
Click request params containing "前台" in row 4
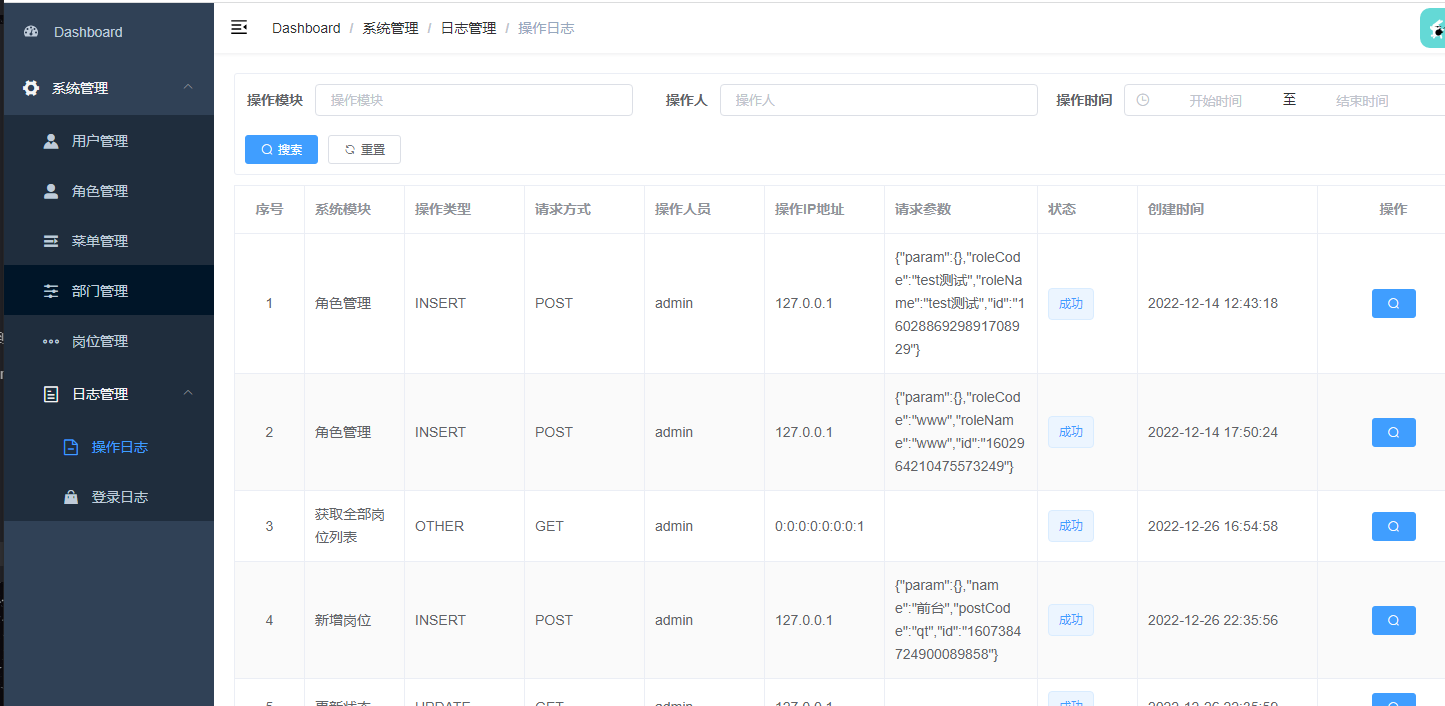[959, 620]
